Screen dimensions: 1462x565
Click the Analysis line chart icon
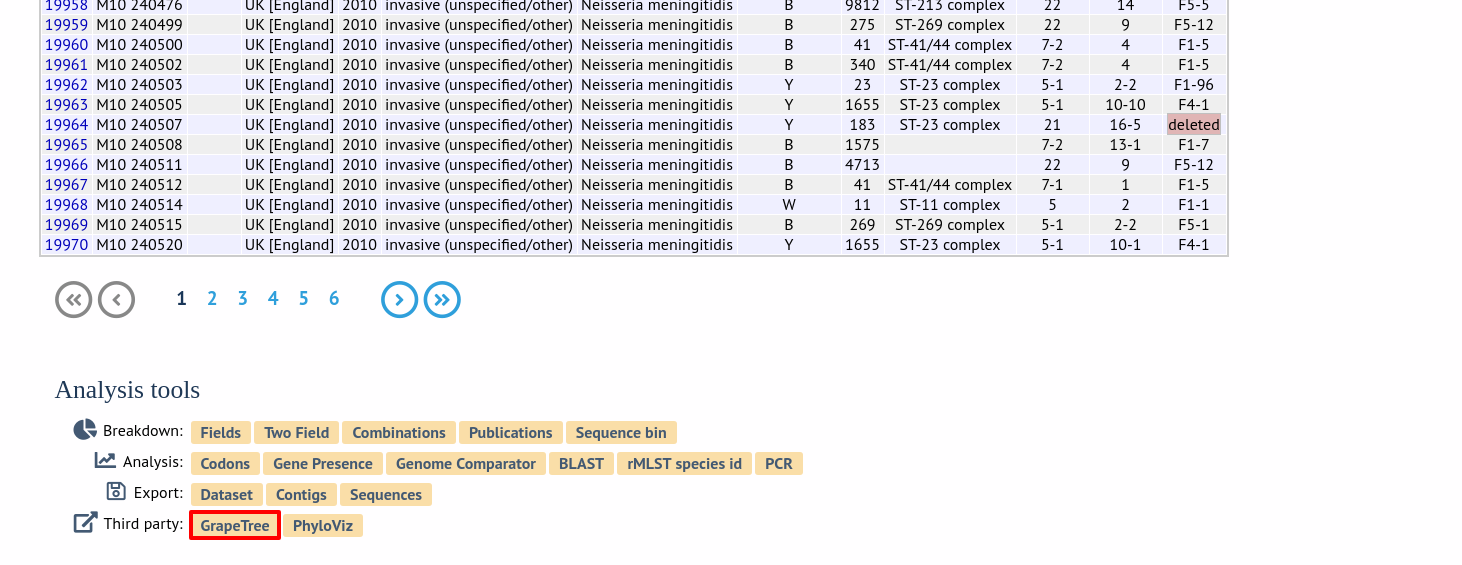coord(105,460)
